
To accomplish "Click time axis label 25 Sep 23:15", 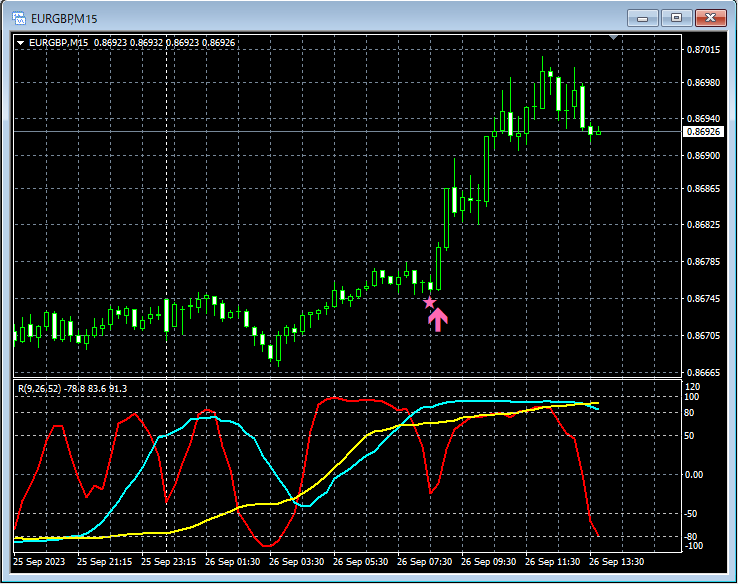I will point(169,562).
